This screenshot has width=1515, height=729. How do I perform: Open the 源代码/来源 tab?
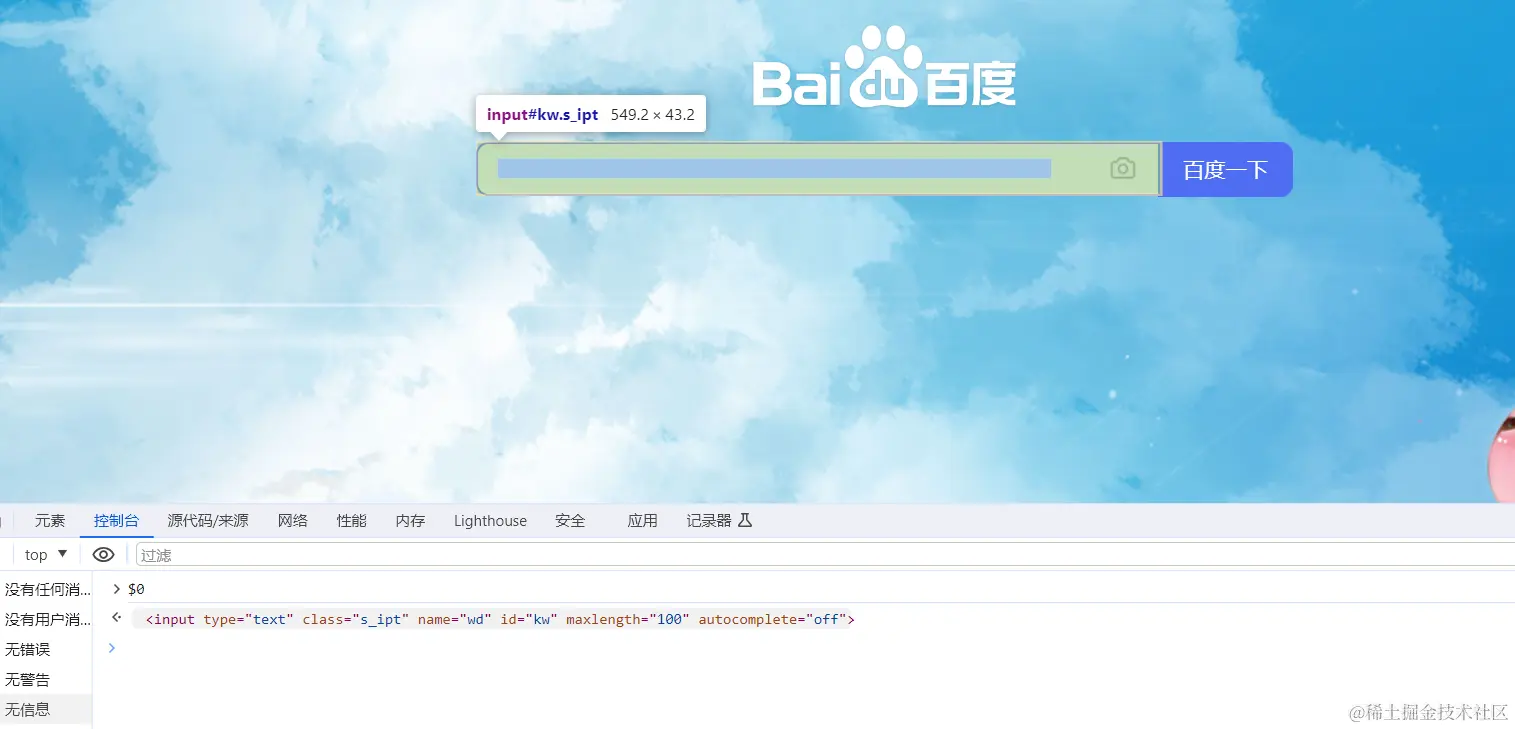[x=208, y=520]
